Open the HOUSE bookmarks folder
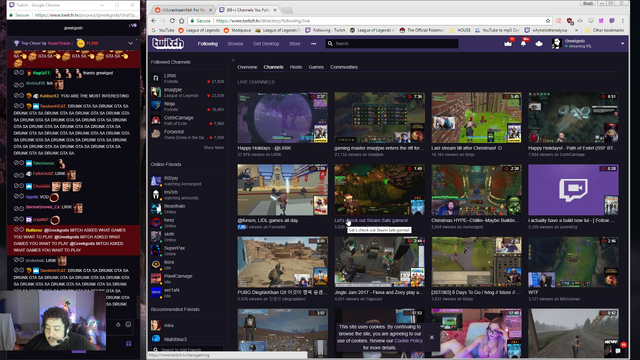640x360 pixels. click(460, 30)
